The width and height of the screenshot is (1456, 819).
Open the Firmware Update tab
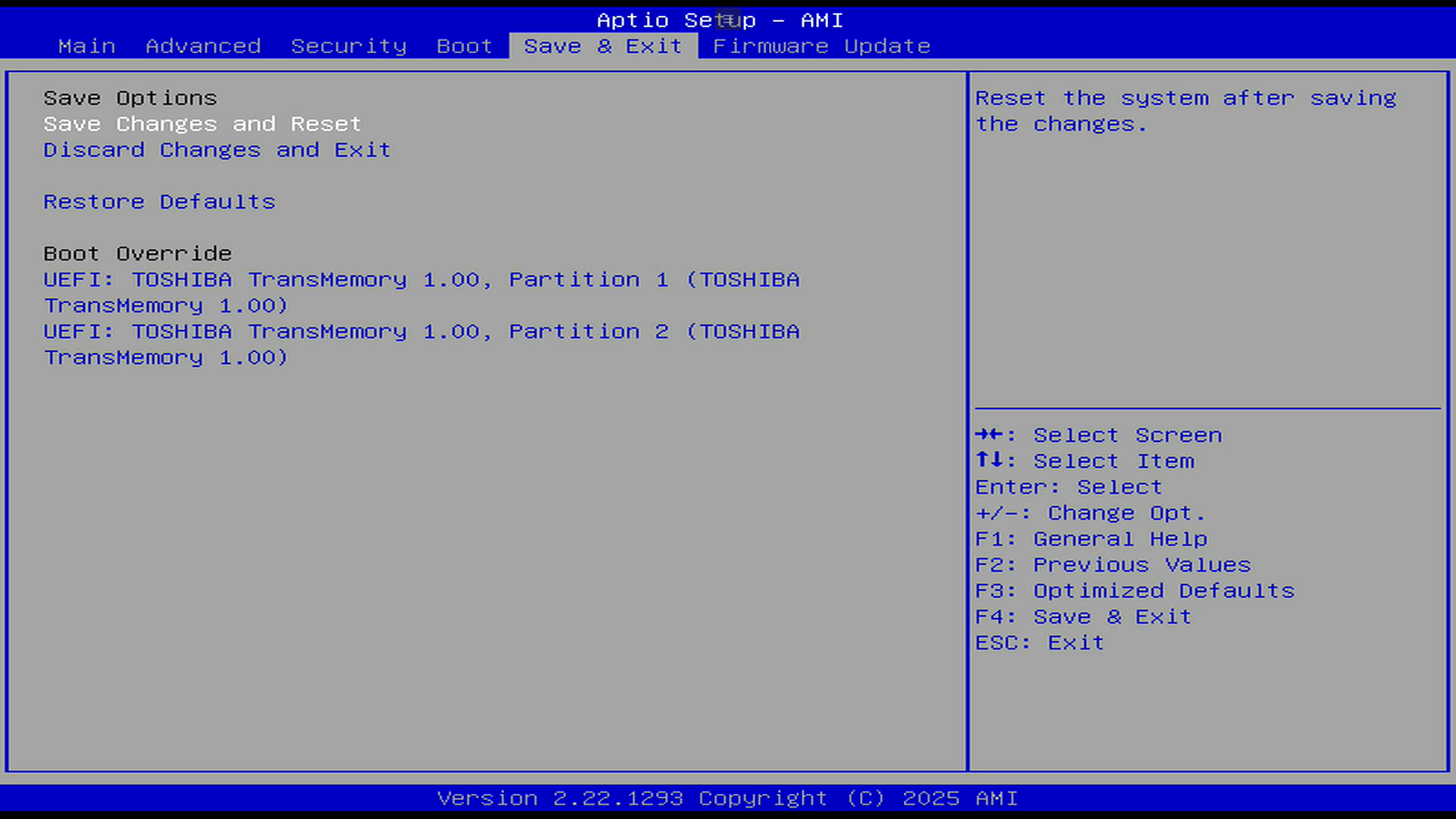click(x=821, y=46)
